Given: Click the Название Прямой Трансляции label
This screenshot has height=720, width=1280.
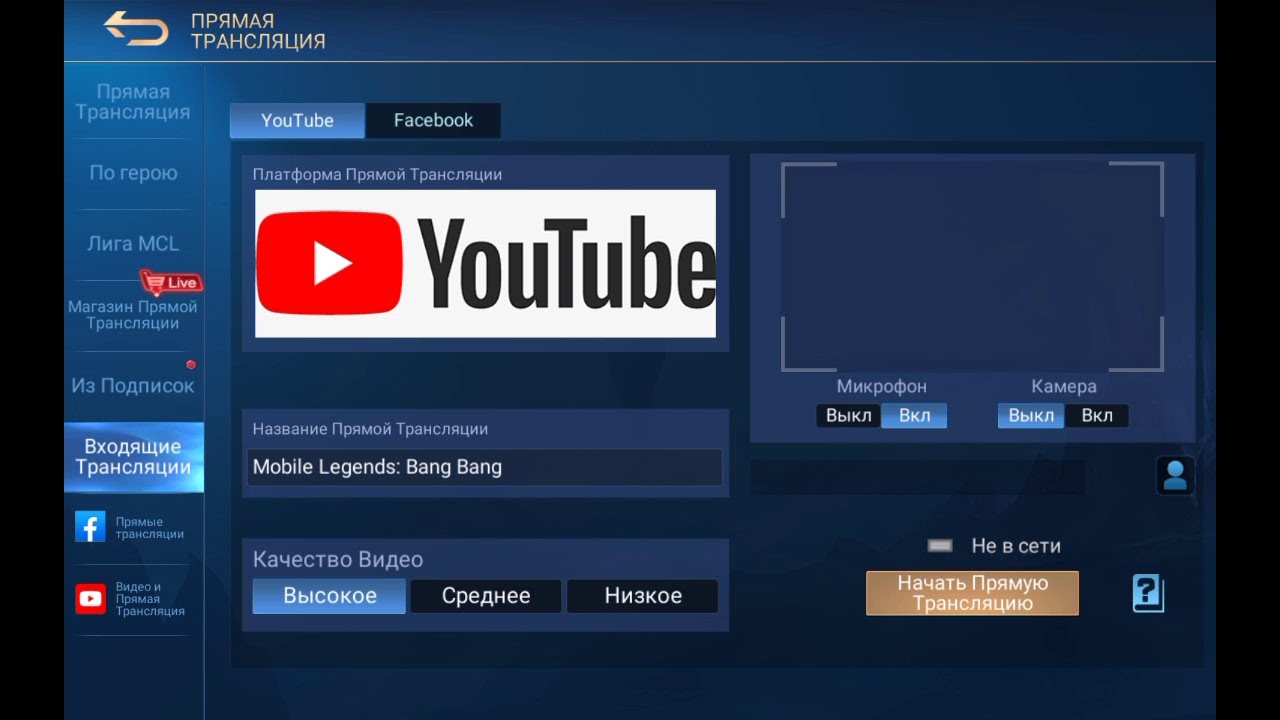Looking at the screenshot, I should pyautogui.click(x=370, y=429).
